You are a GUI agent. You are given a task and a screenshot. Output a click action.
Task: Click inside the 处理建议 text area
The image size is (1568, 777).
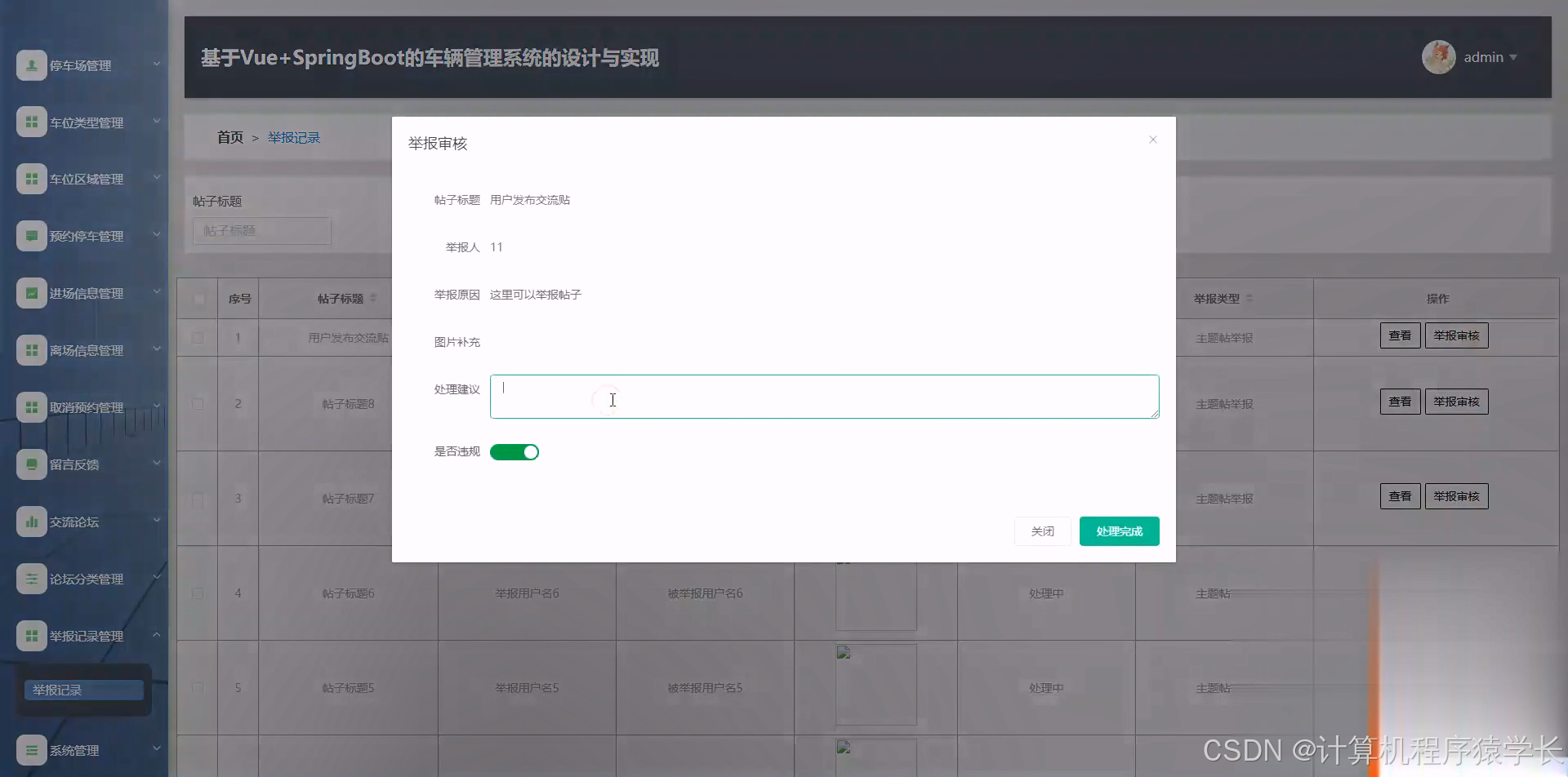824,397
